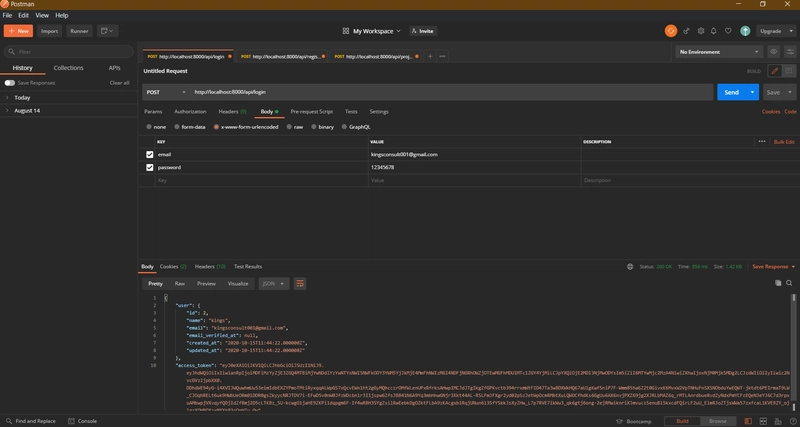
Task: Select the GraphQL body type radio
Action: (x=344, y=127)
